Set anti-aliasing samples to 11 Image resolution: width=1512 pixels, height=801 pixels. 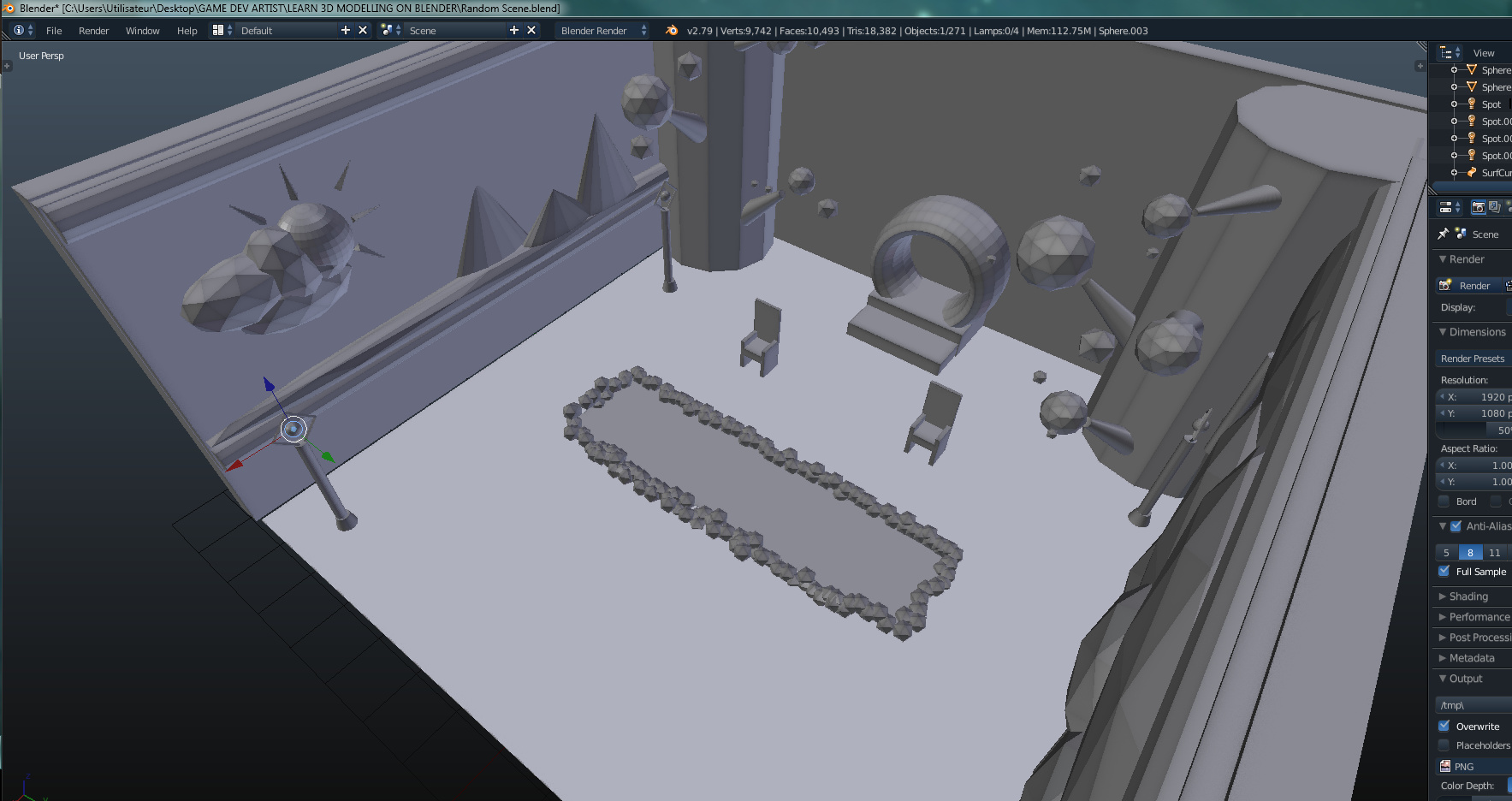(x=1495, y=553)
